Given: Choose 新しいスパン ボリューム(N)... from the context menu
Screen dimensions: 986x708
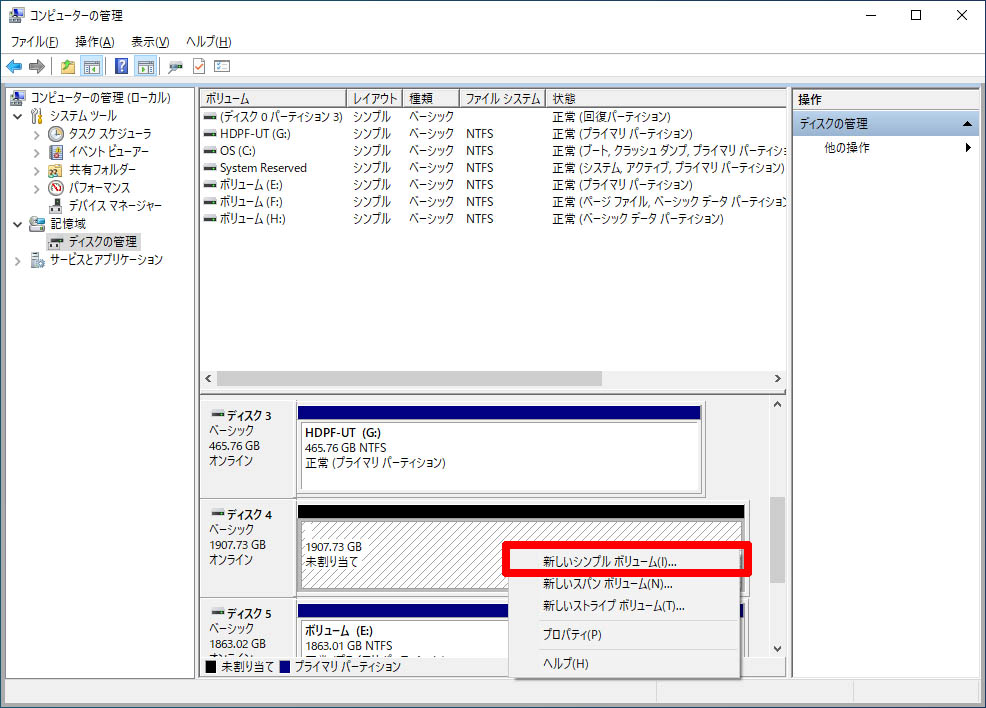Looking at the screenshot, I should coord(624,584).
